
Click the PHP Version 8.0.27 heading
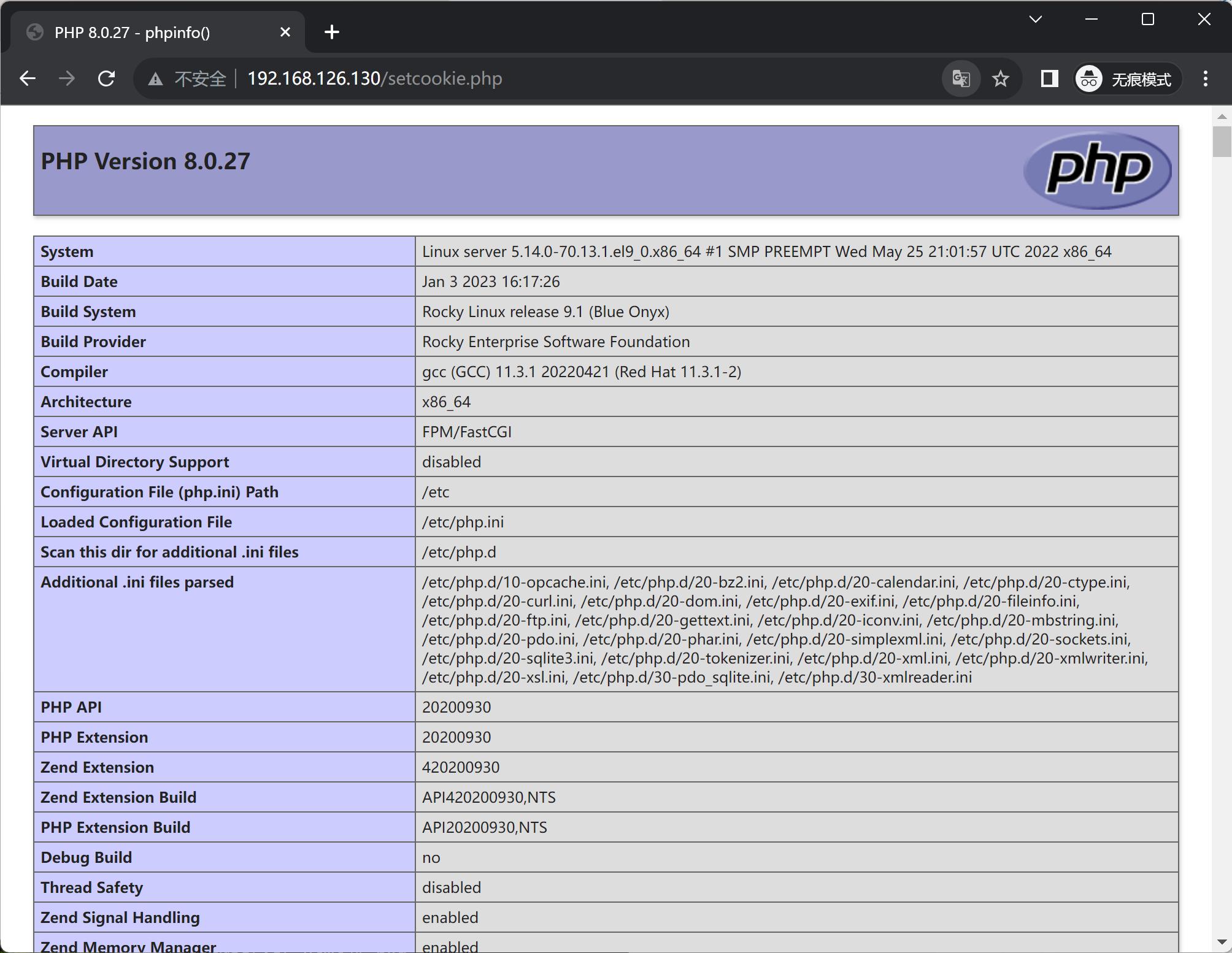coord(145,161)
